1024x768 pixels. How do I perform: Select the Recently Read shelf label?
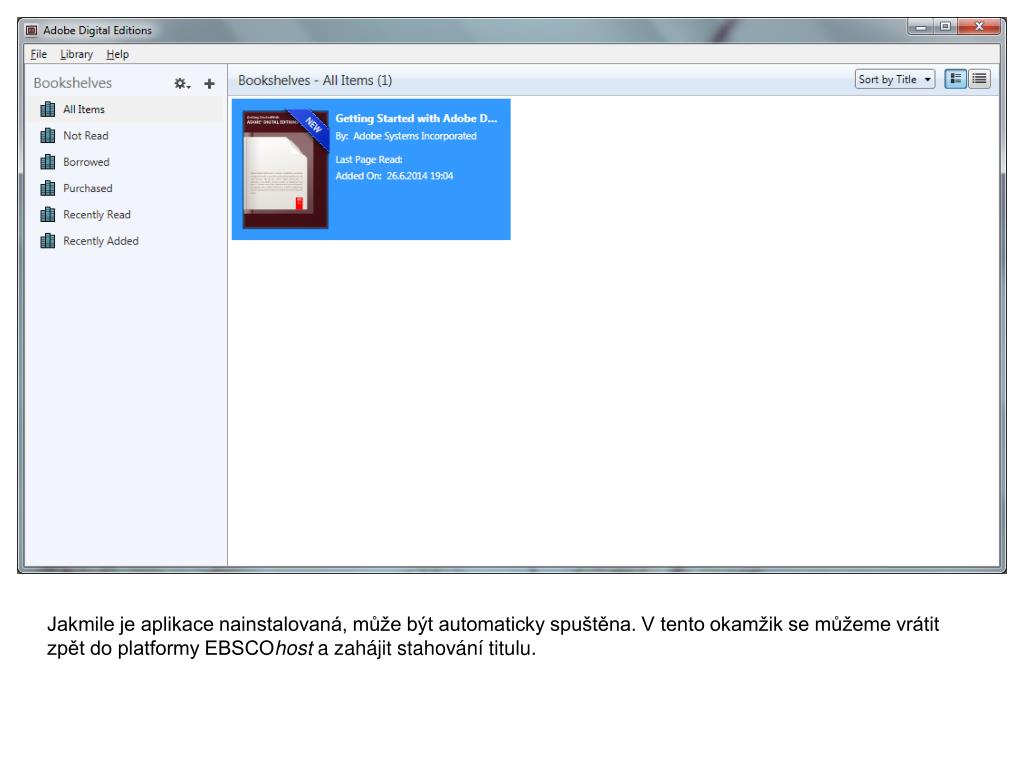97,214
